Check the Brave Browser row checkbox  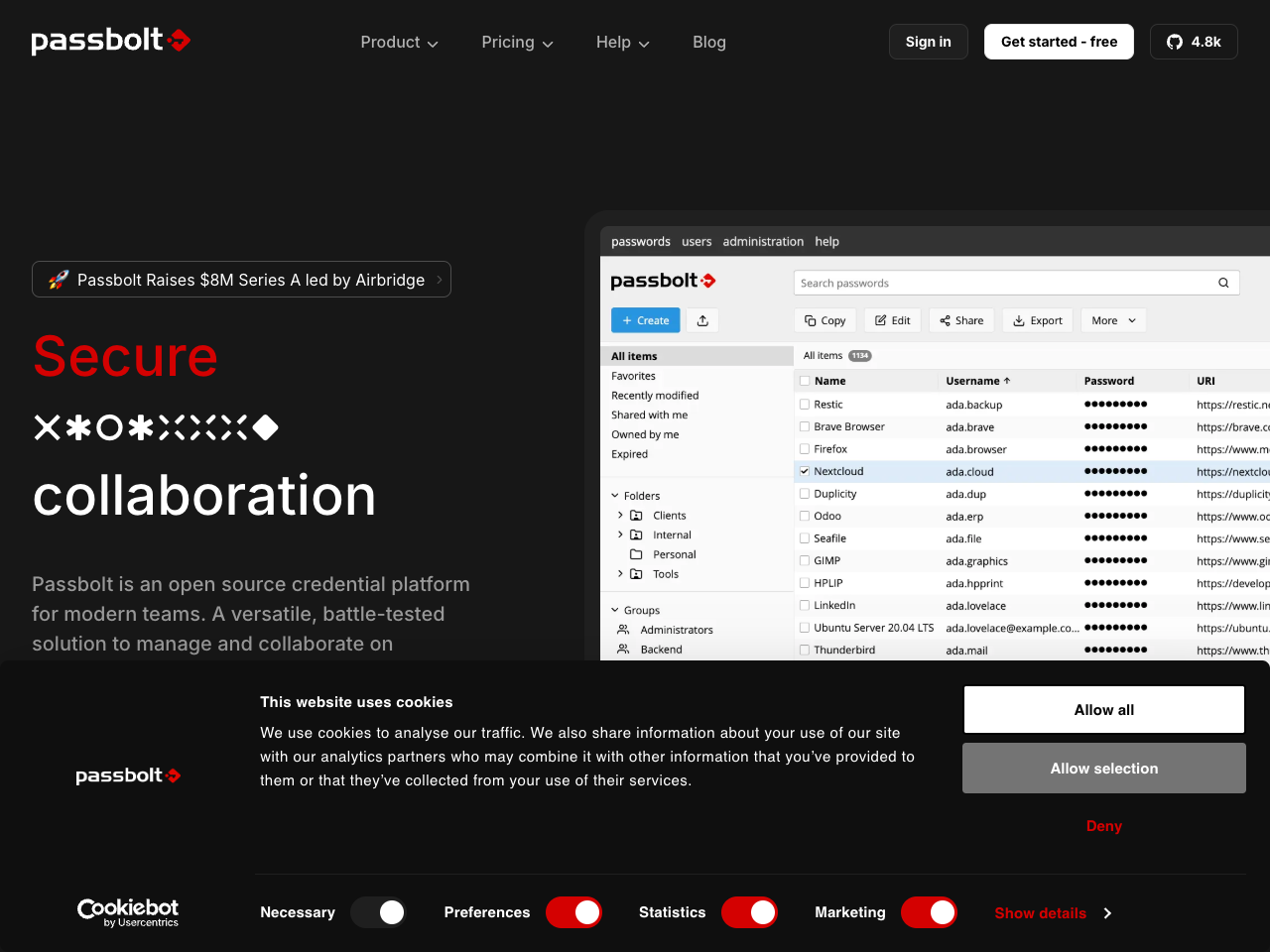tap(805, 426)
